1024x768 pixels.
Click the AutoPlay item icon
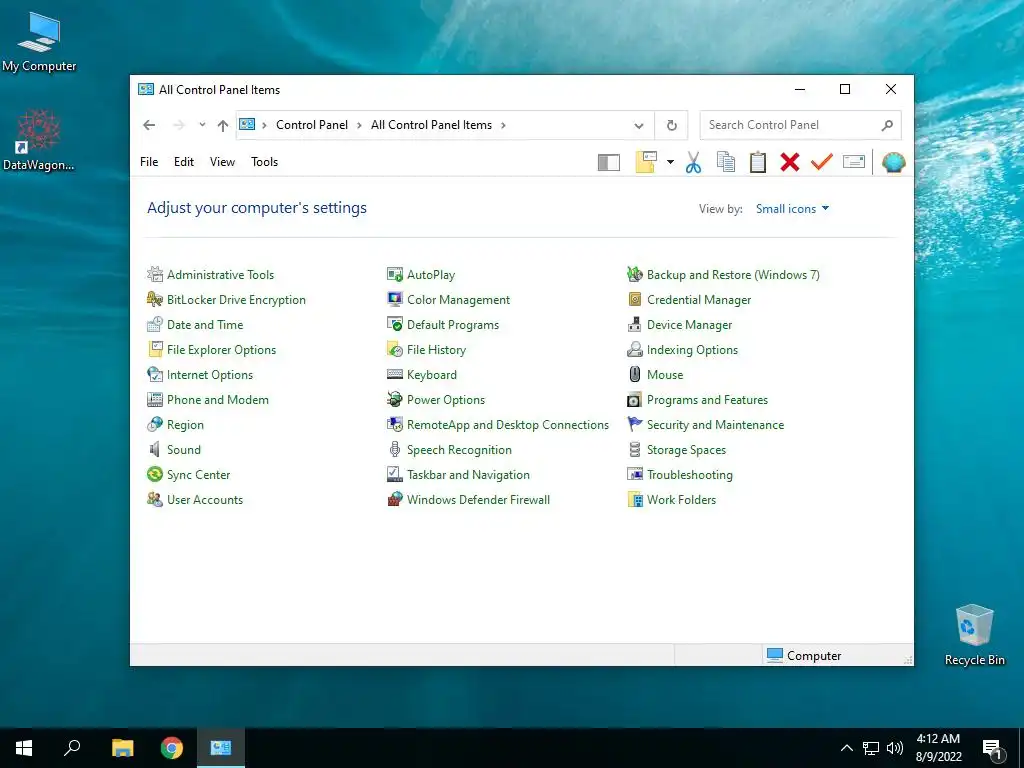pos(394,274)
